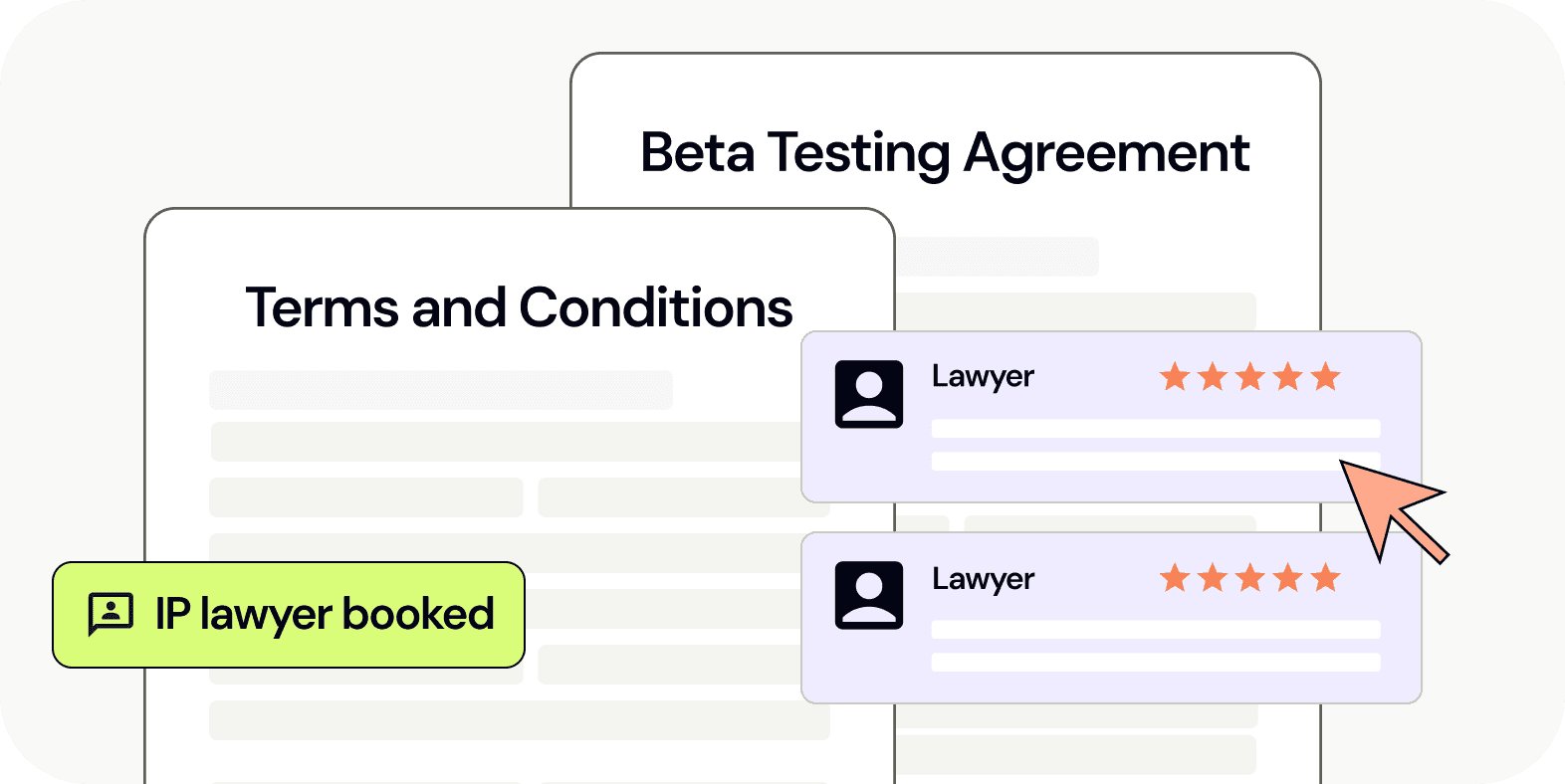Click the orange arrow cursor graphic
This screenshot has height=784, width=1565.
pos(1390,509)
